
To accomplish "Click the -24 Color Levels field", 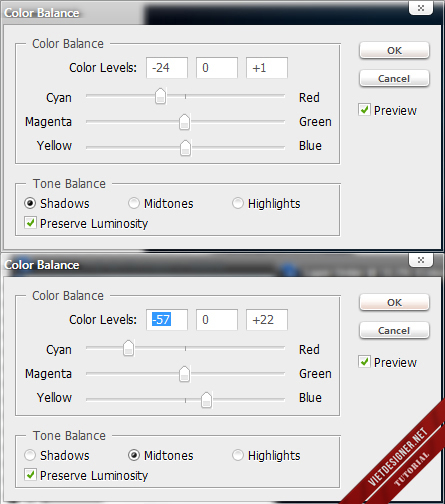I will [167, 68].
